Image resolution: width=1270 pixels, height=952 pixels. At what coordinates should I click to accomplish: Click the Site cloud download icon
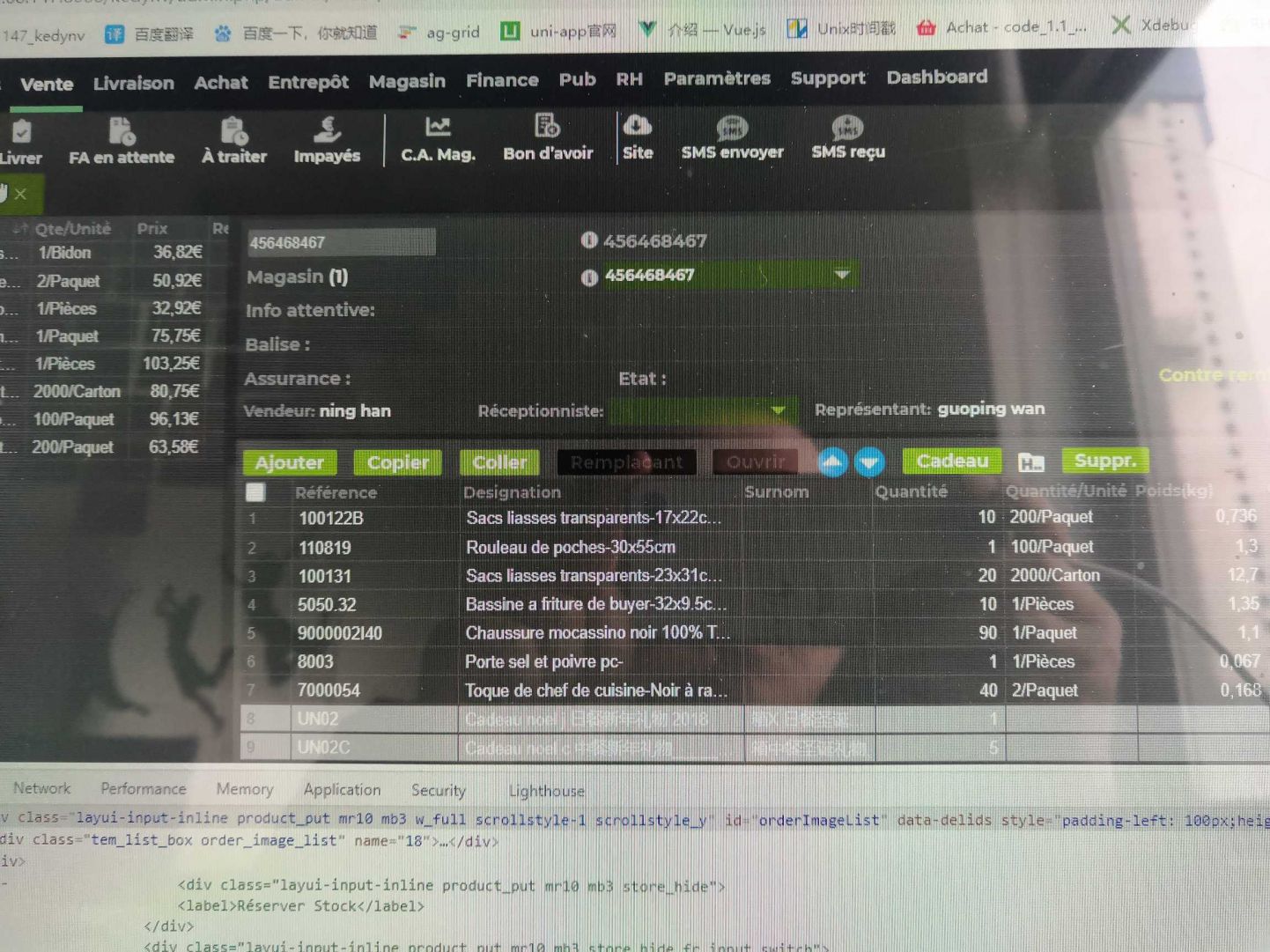[637, 126]
